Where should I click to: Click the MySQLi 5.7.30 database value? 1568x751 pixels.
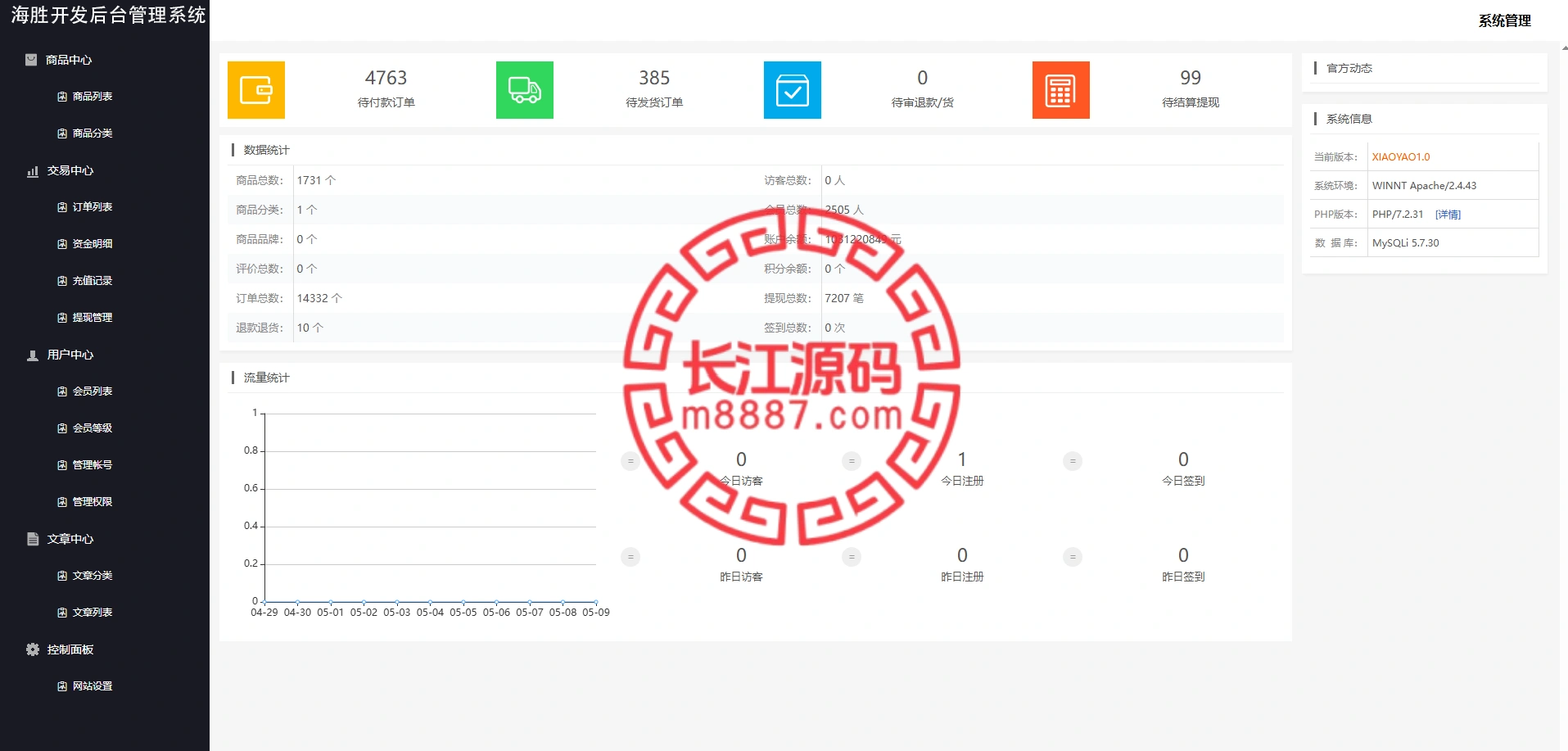pyautogui.click(x=1405, y=243)
